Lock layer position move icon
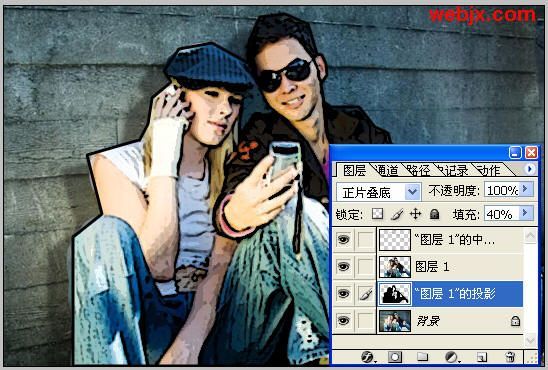This screenshot has height=370, width=548. [x=415, y=214]
